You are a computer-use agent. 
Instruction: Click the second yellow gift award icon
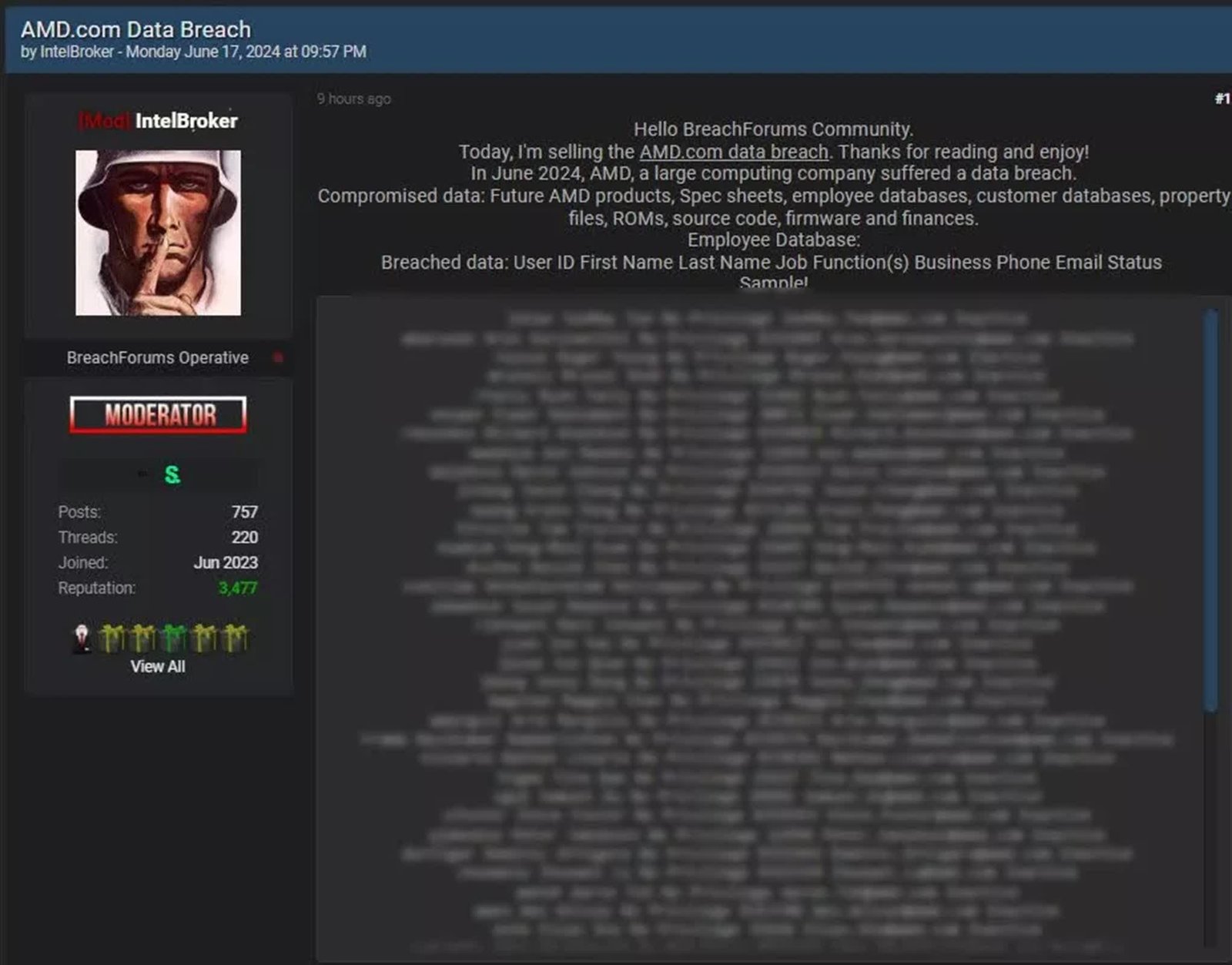coord(143,636)
